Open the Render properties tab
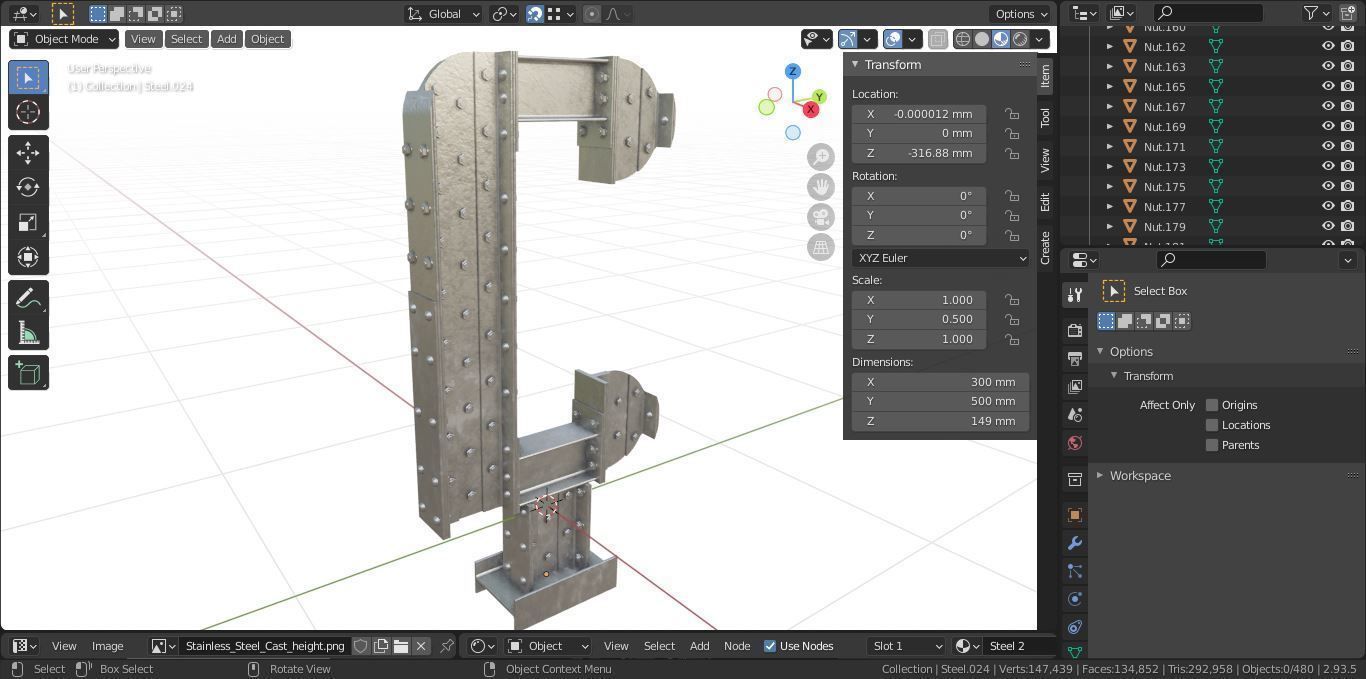1366x679 pixels. 1075,330
